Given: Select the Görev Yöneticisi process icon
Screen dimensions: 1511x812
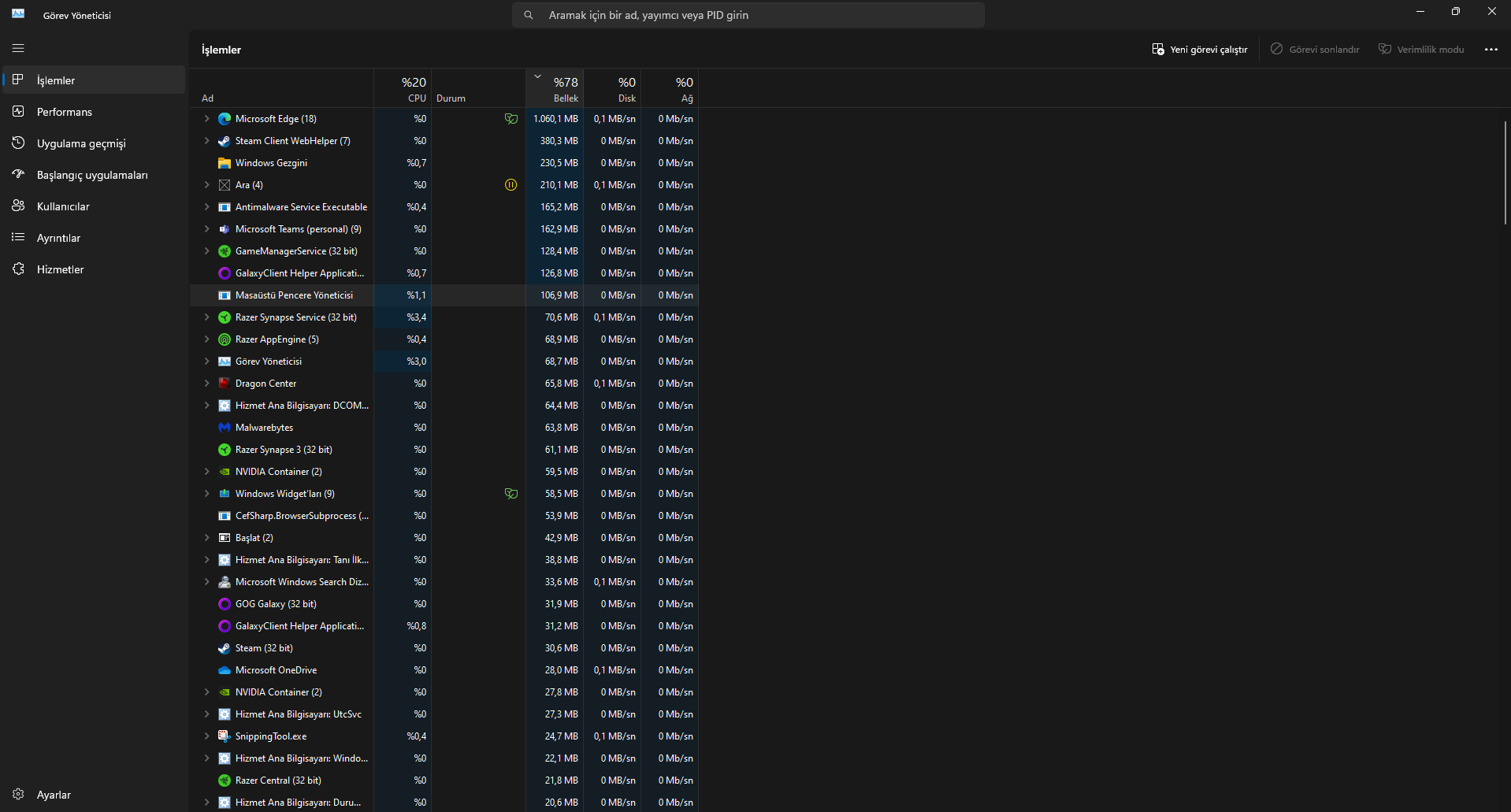Looking at the screenshot, I should point(225,362).
